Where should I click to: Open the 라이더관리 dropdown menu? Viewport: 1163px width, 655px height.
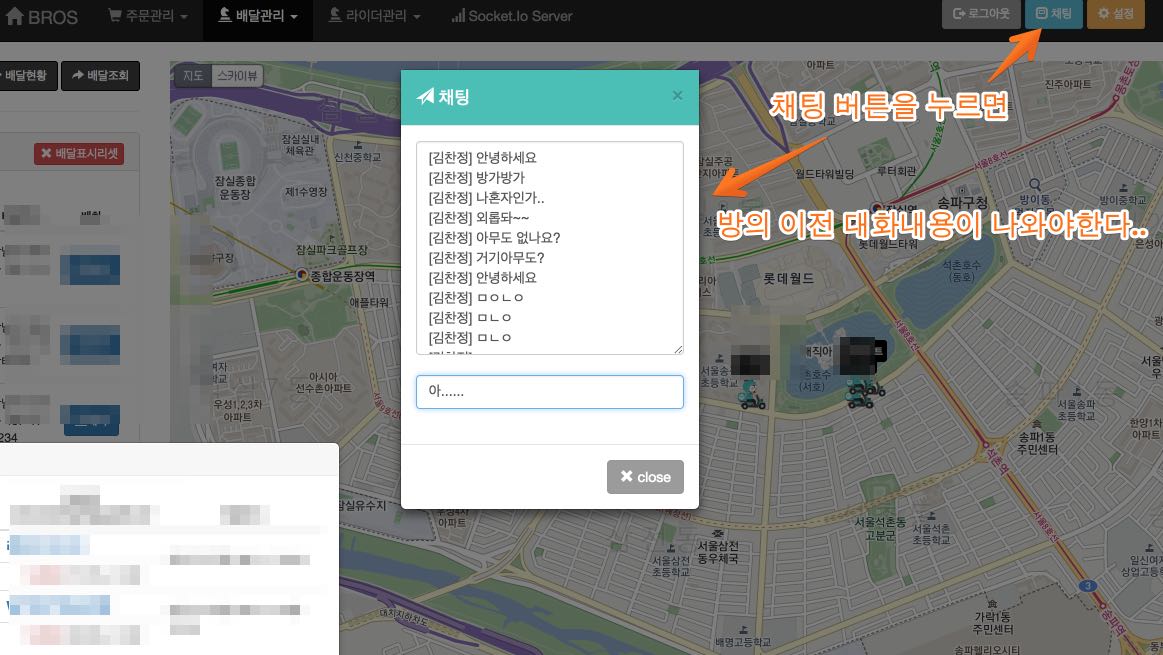tap(374, 16)
